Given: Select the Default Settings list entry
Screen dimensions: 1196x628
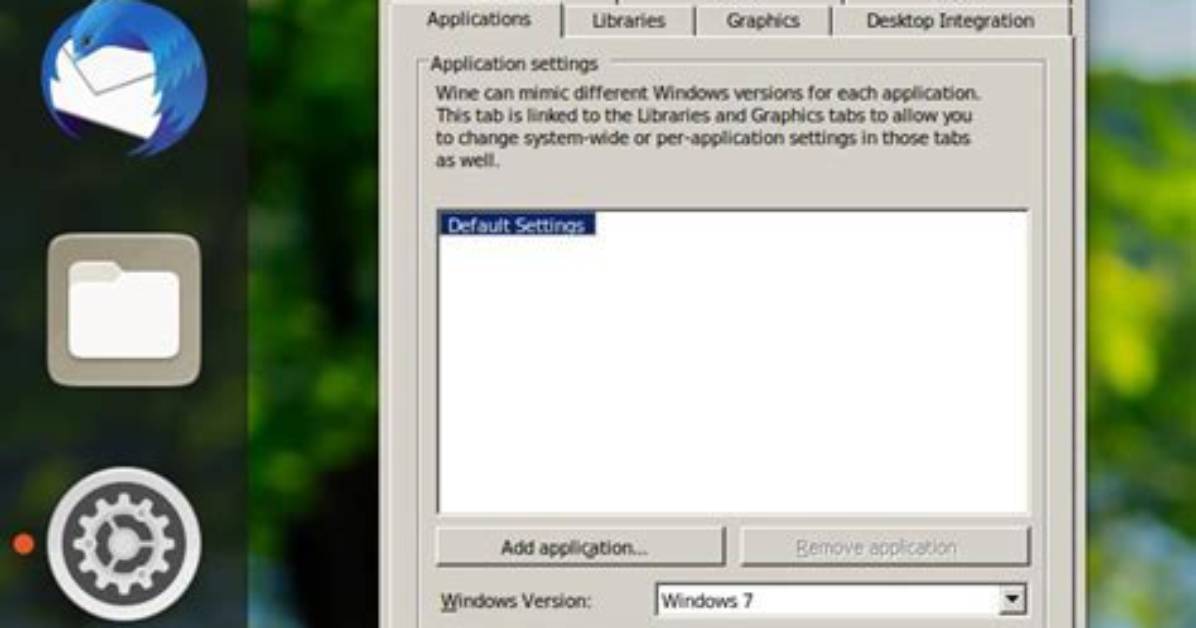Looking at the screenshot, I should point(516,225).
